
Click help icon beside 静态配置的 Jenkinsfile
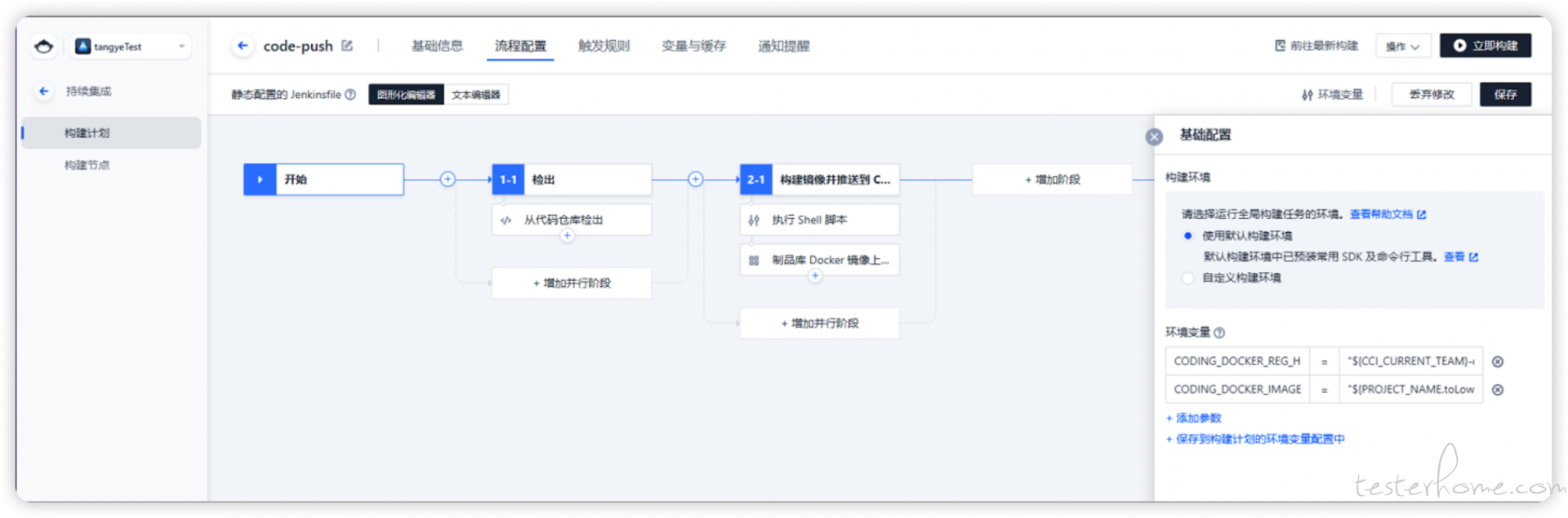pos(350,95)
